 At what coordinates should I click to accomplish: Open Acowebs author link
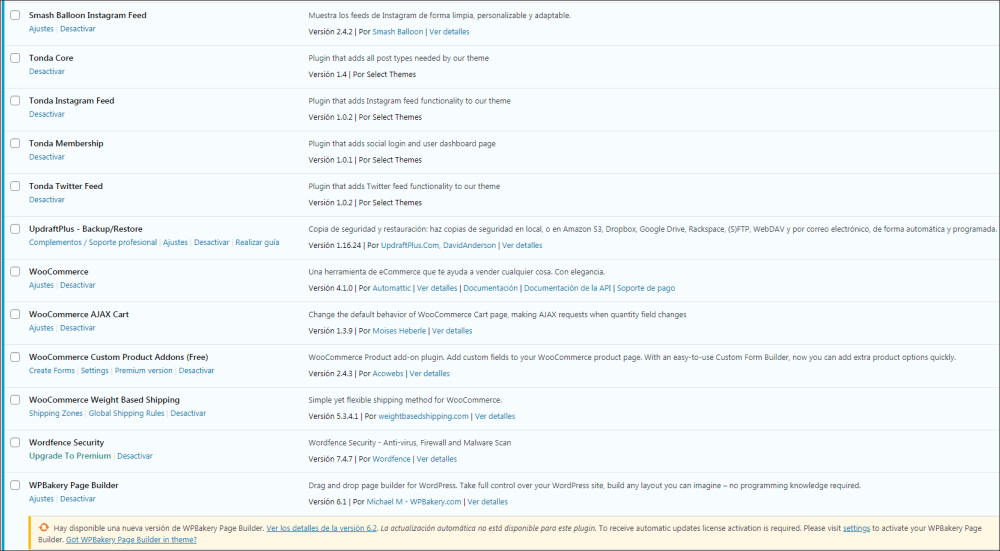(388, 374)
